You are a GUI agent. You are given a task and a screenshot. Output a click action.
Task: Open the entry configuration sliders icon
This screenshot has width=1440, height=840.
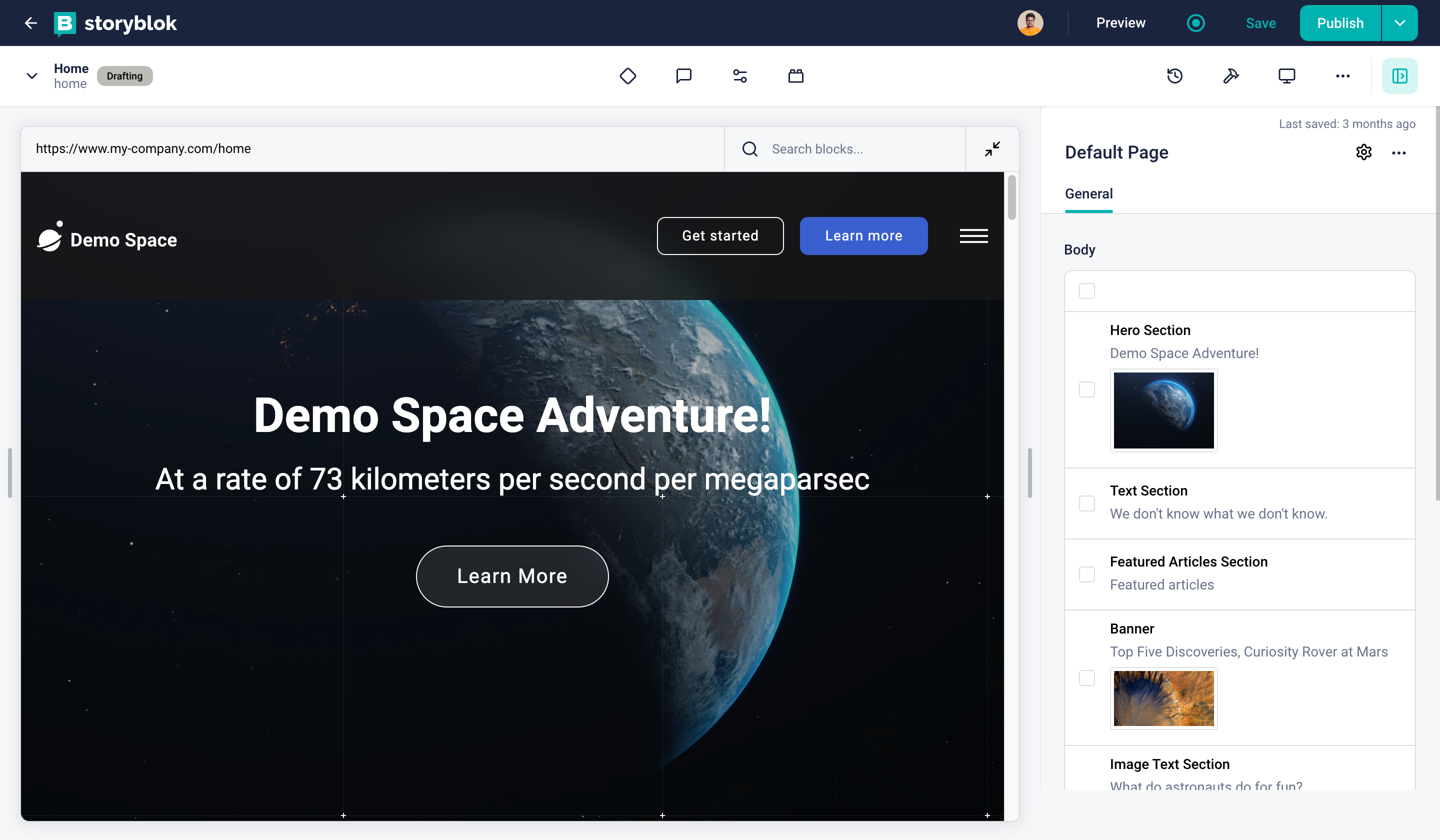point(739,76)
